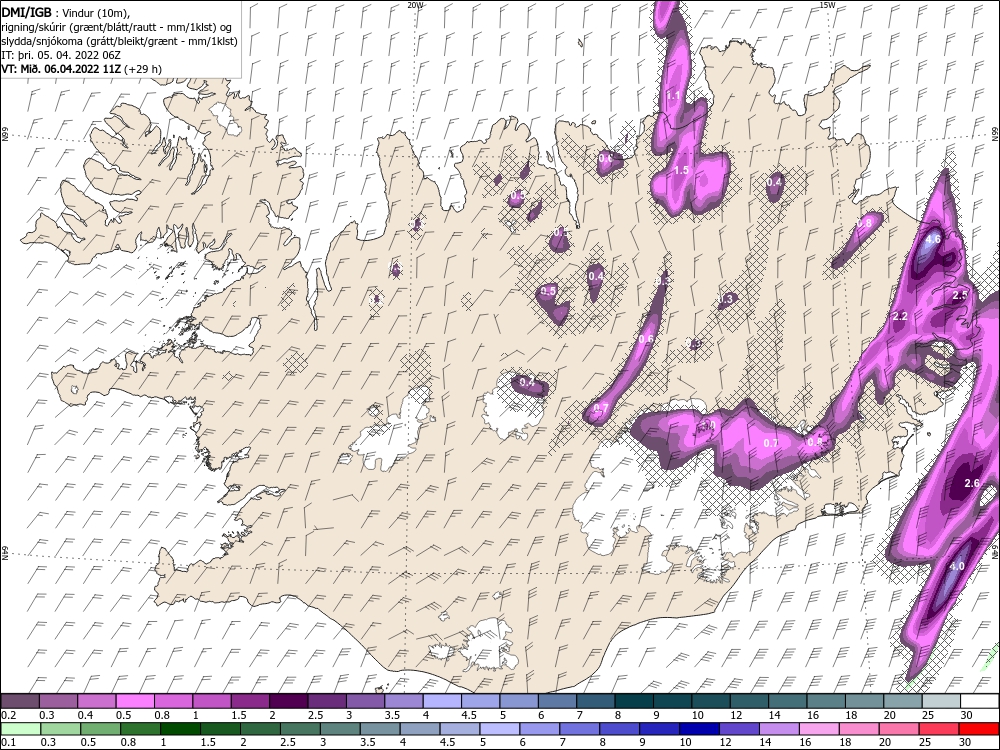Viewport: 1000px width, 750px height.
Task: Click the 3.5 label in upper snow legend
Action: [x=392, y=716]
